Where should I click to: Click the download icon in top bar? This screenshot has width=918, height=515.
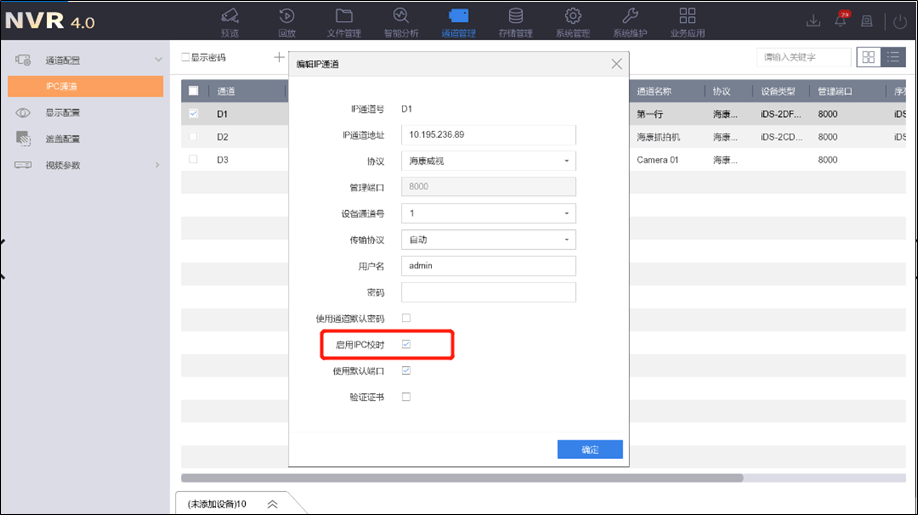pyautogui.click(x=813, y=21)
